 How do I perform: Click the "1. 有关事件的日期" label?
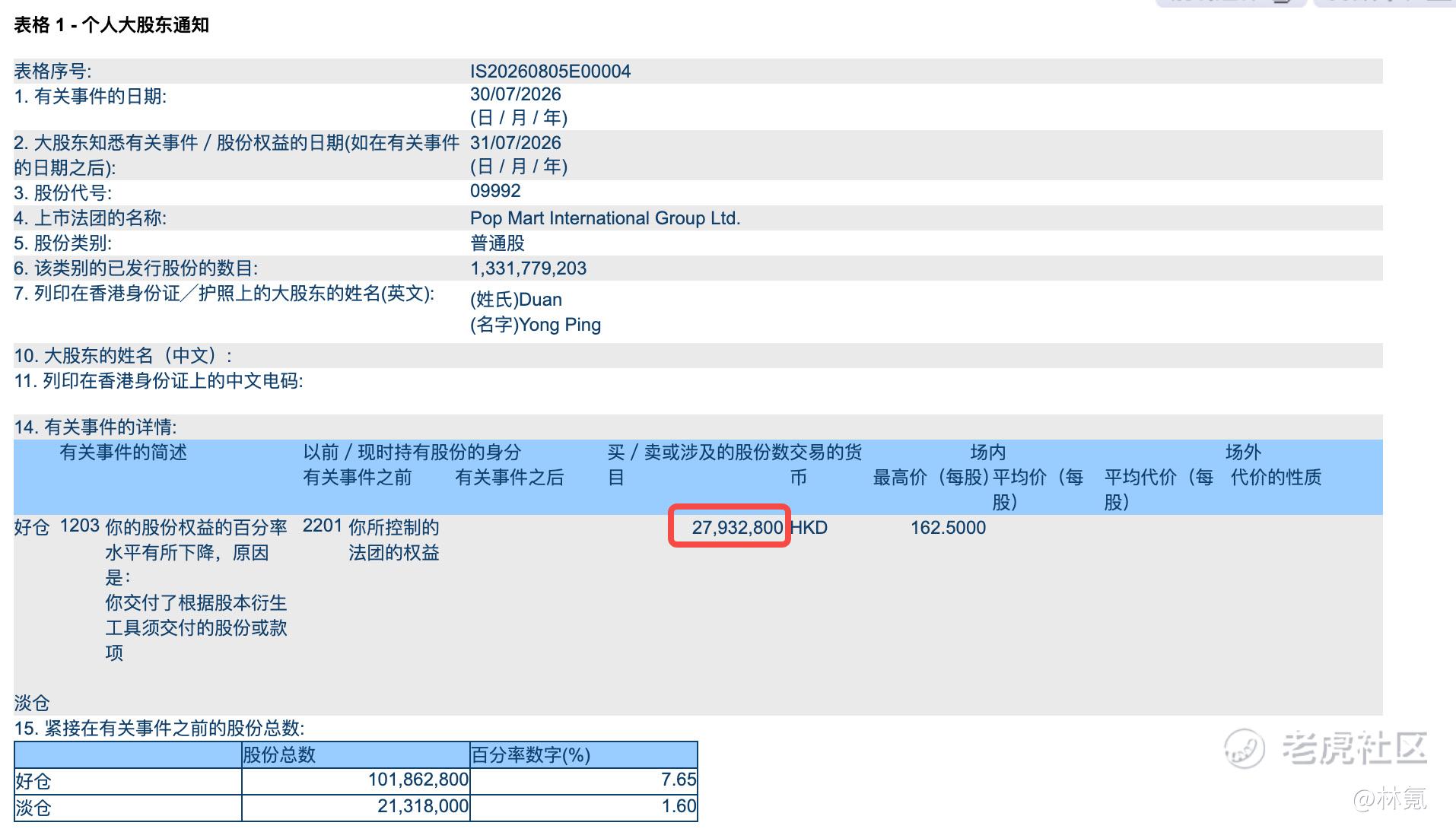(90, 97)
